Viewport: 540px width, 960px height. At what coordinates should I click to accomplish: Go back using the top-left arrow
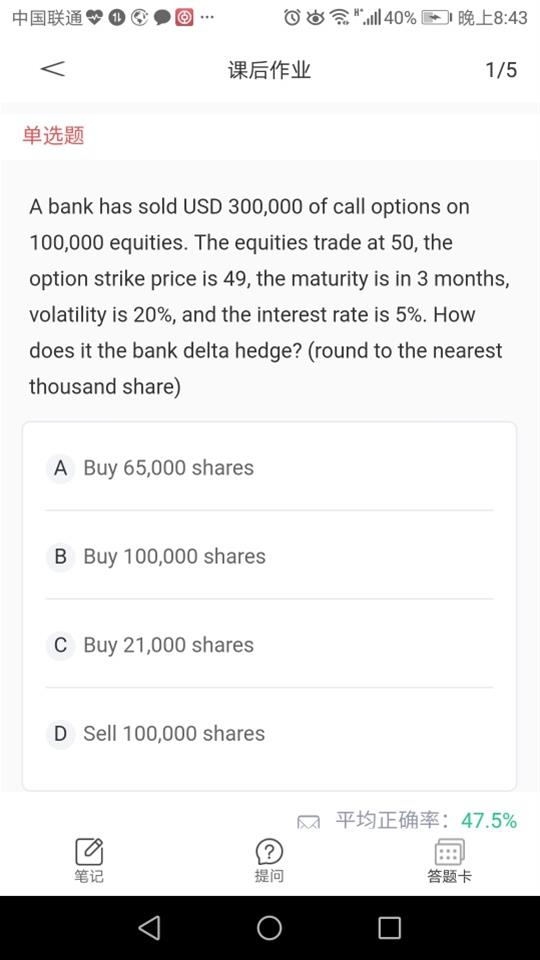(x=53, y=69)
